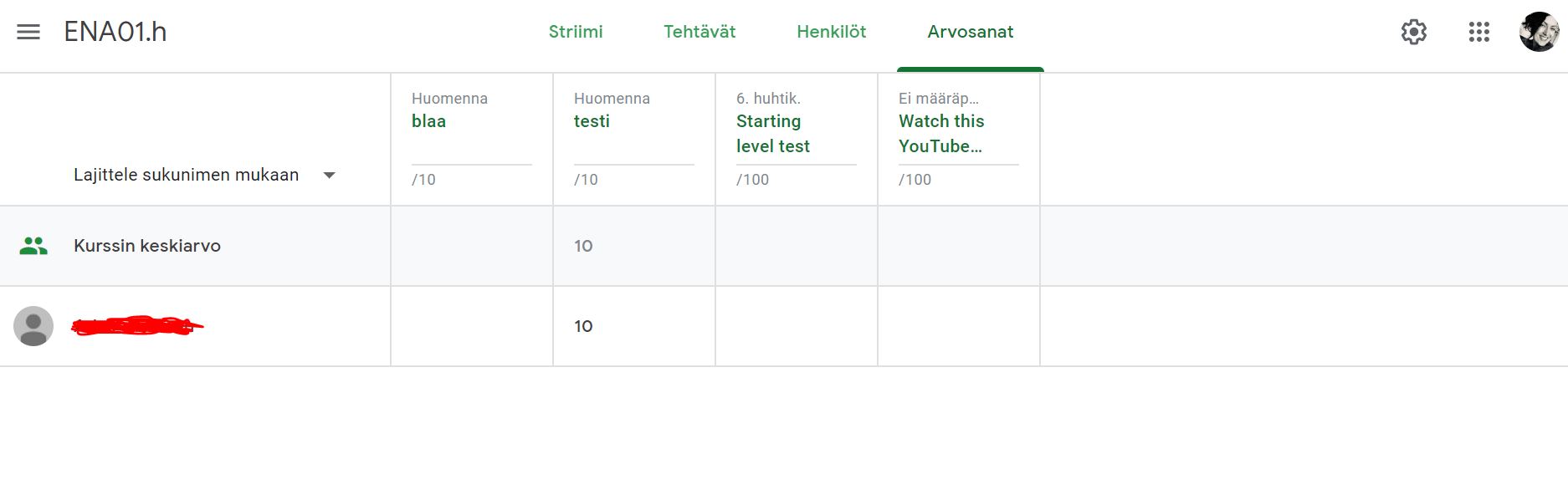Switch to the Striimi tab

pyautogui.click(x=576, y=32)
